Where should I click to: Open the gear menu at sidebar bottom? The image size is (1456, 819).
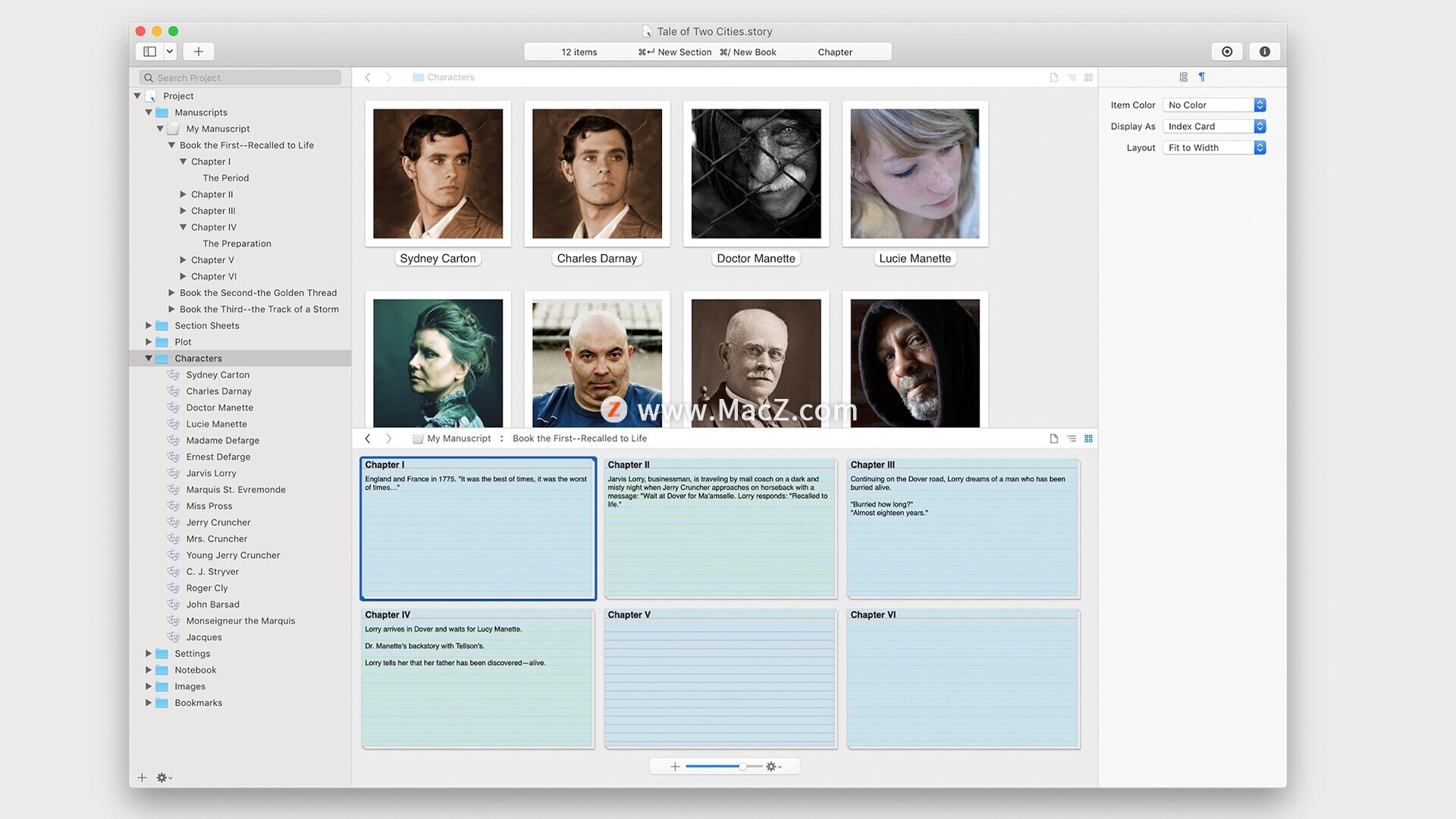[x=164, y=777]
